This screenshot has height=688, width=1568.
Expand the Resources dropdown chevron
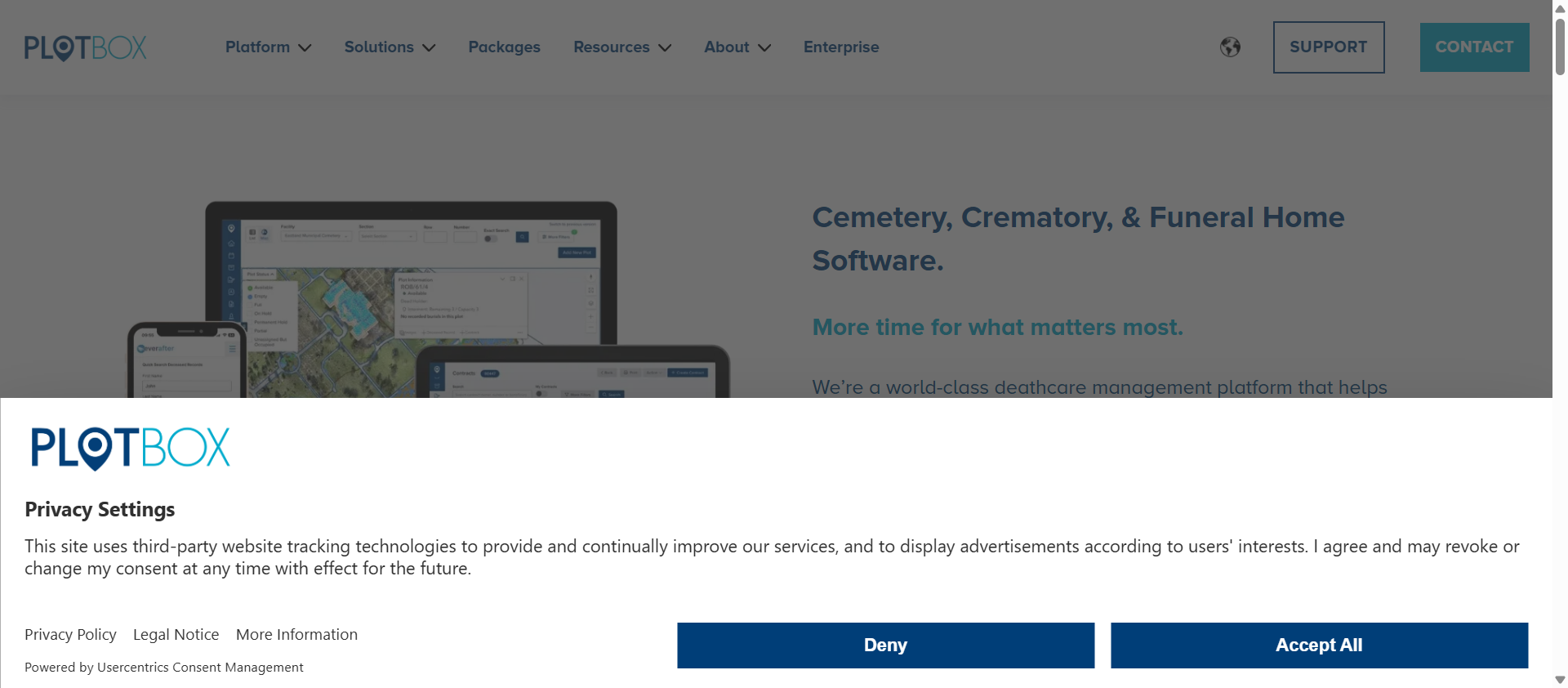[x=665, y=48]
